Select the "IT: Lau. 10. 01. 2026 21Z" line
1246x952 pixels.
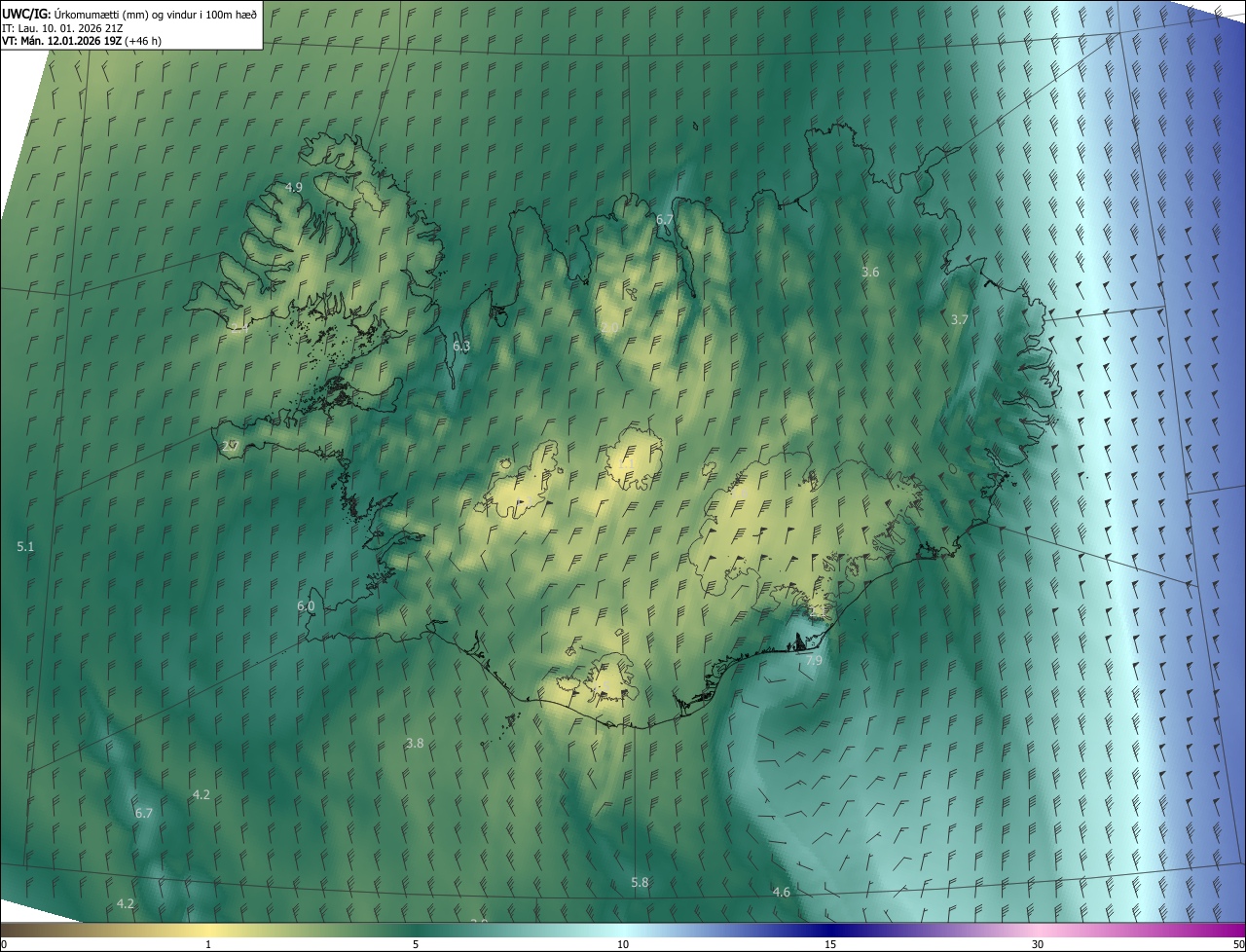62,27
